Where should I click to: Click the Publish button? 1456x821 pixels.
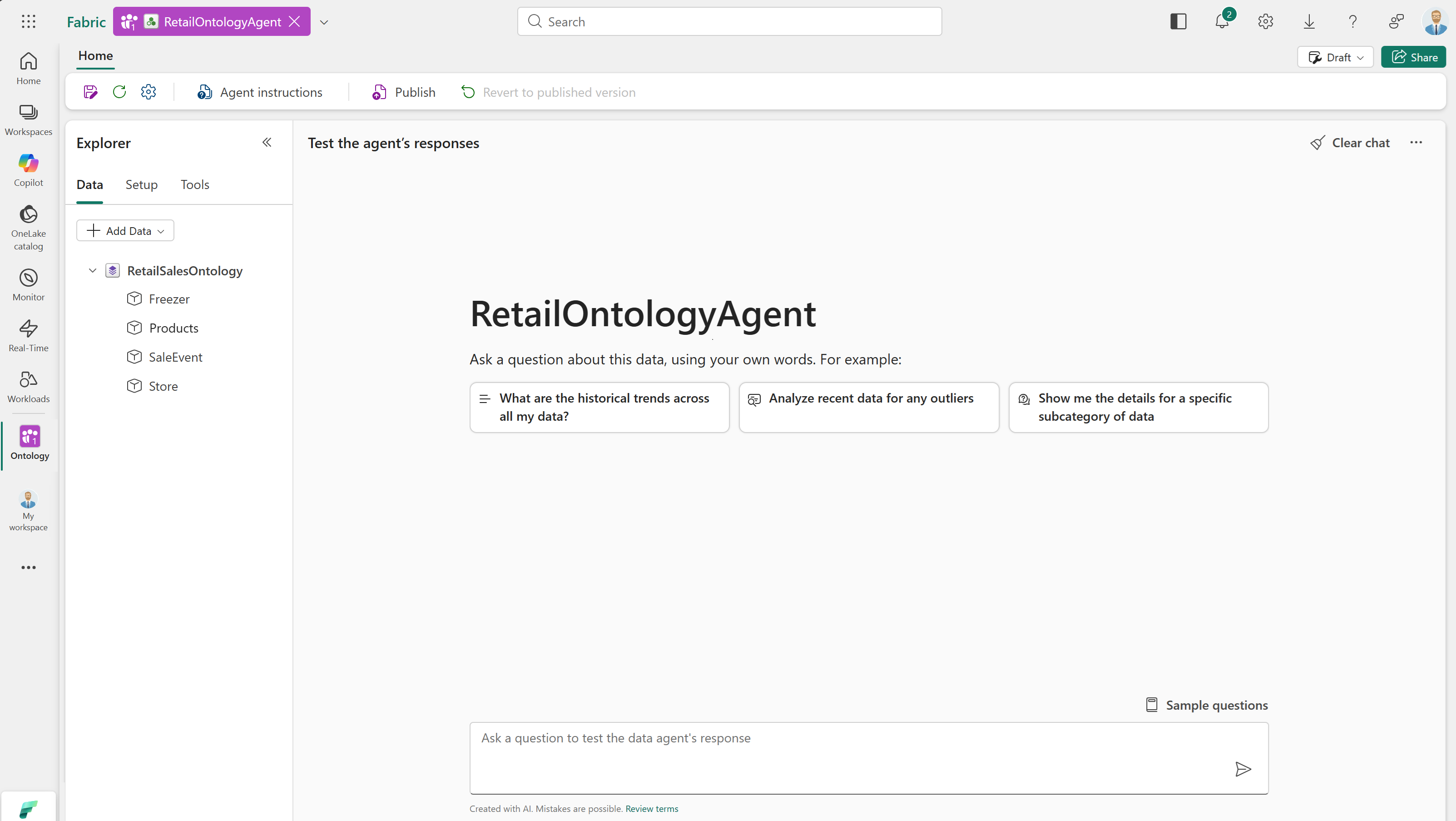point(404,92)
